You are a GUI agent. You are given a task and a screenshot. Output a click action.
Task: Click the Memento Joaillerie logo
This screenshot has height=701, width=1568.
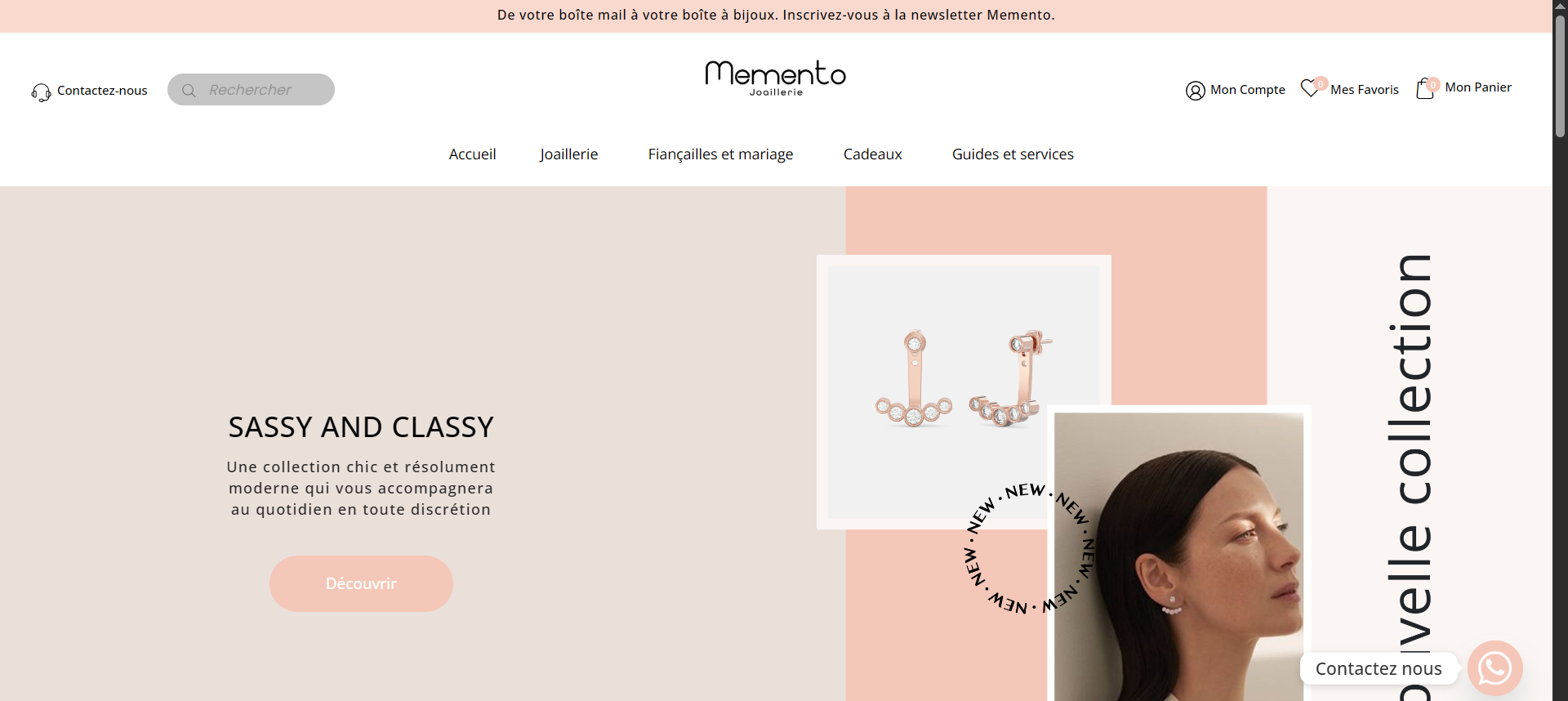point(776,78)
